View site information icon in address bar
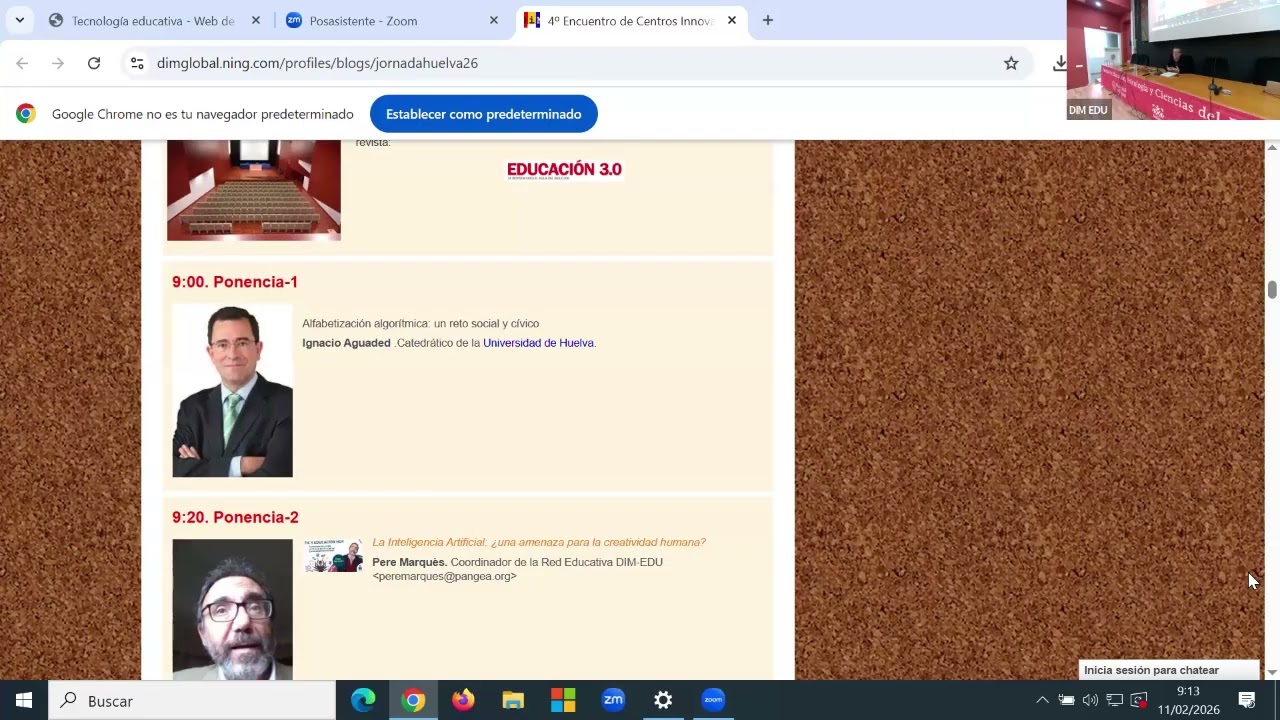 [x=137, y=63]
